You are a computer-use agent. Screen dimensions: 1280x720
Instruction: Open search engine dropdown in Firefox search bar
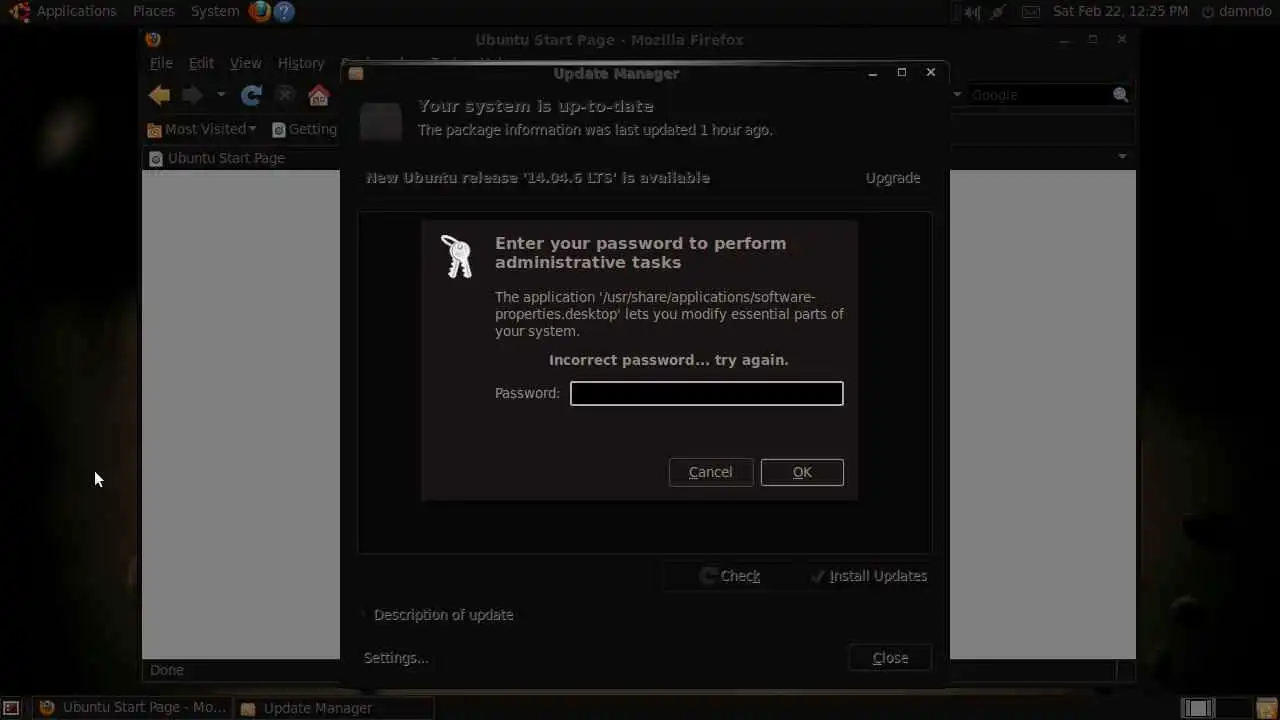(x=957, y=95)
